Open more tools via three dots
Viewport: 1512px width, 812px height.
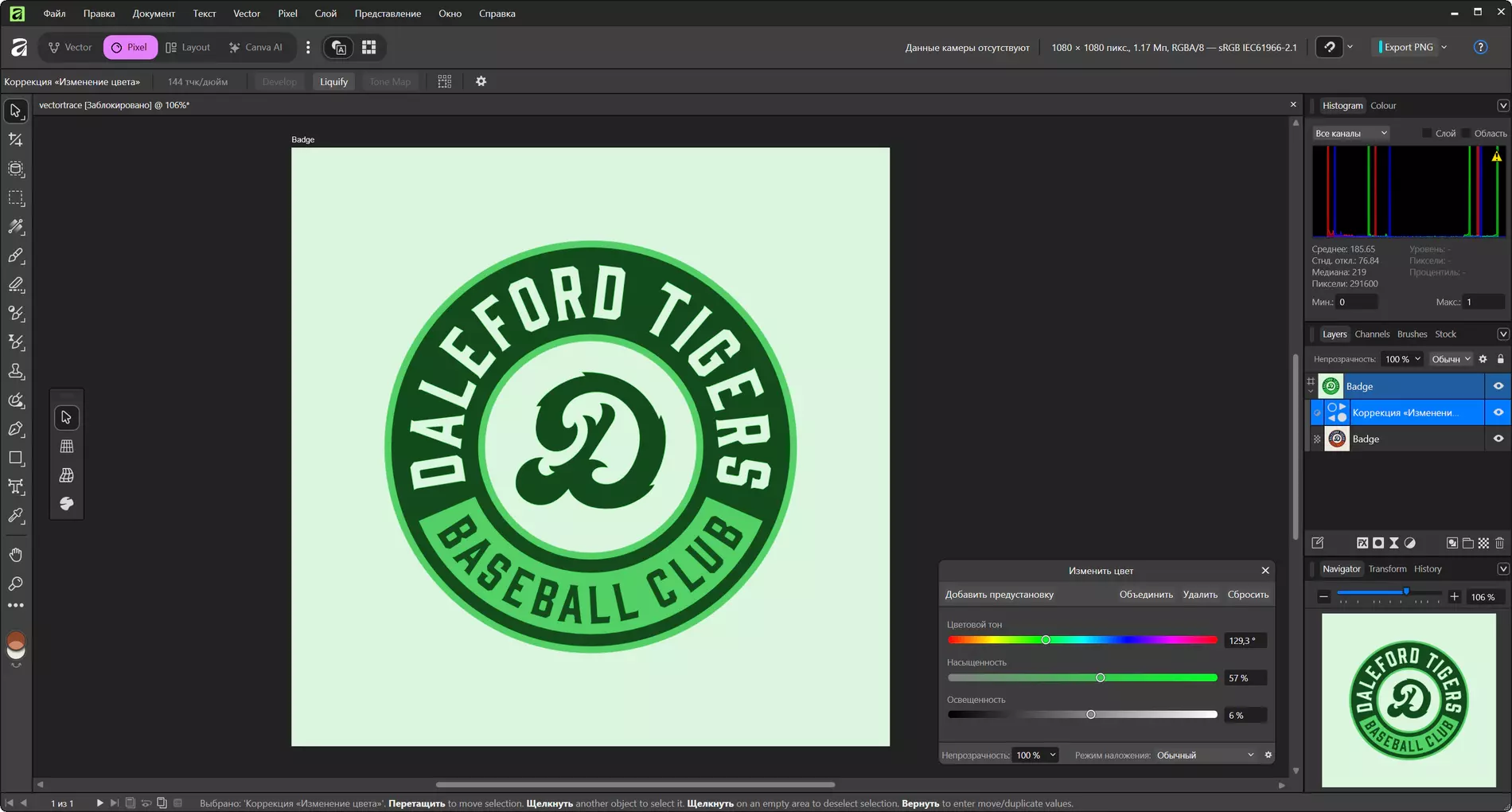click(16, 606)
